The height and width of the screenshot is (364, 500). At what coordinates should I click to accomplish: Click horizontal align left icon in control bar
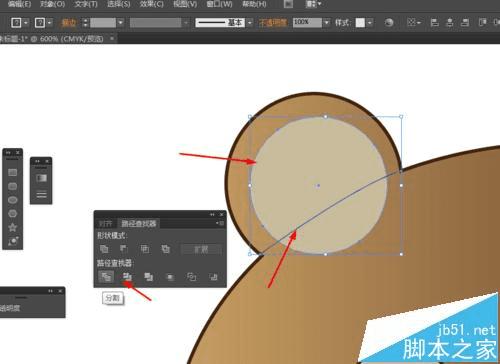pos(434,23)
